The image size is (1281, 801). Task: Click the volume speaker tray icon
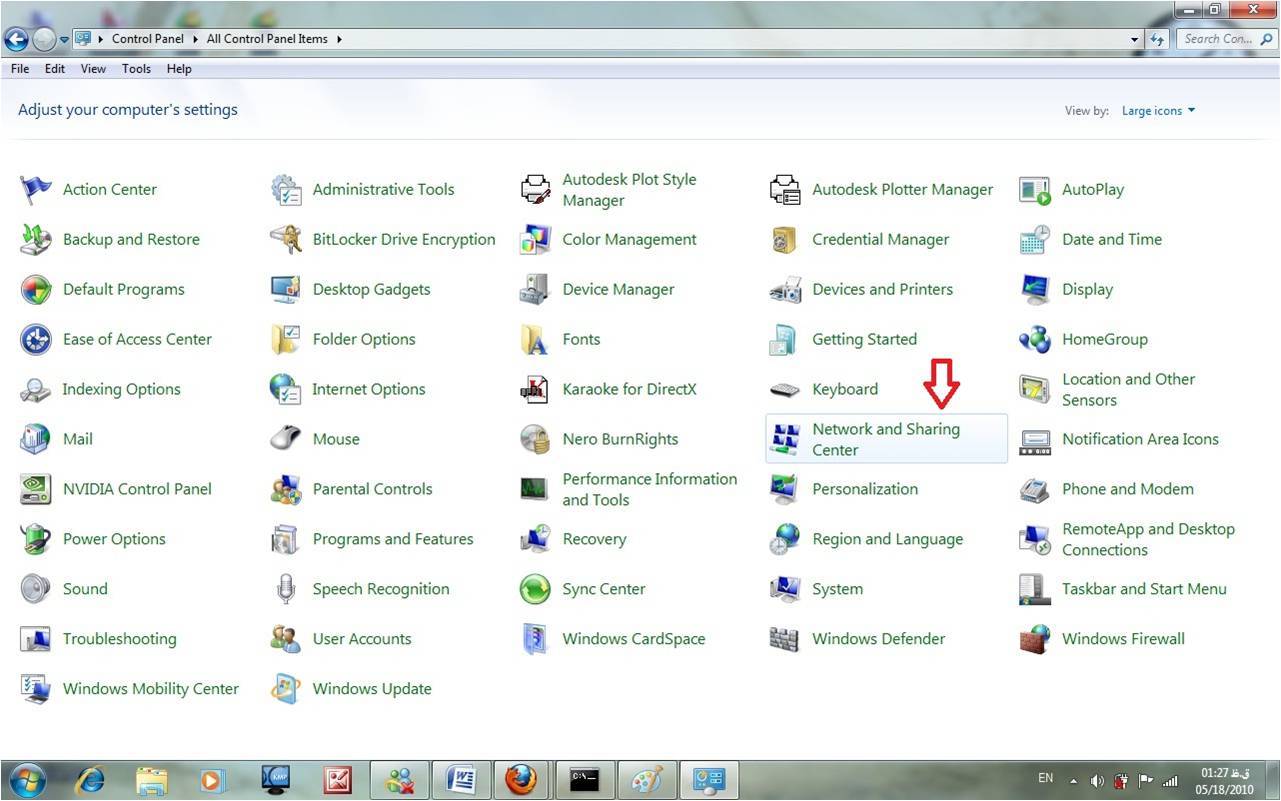click(x=1097, y=781)
